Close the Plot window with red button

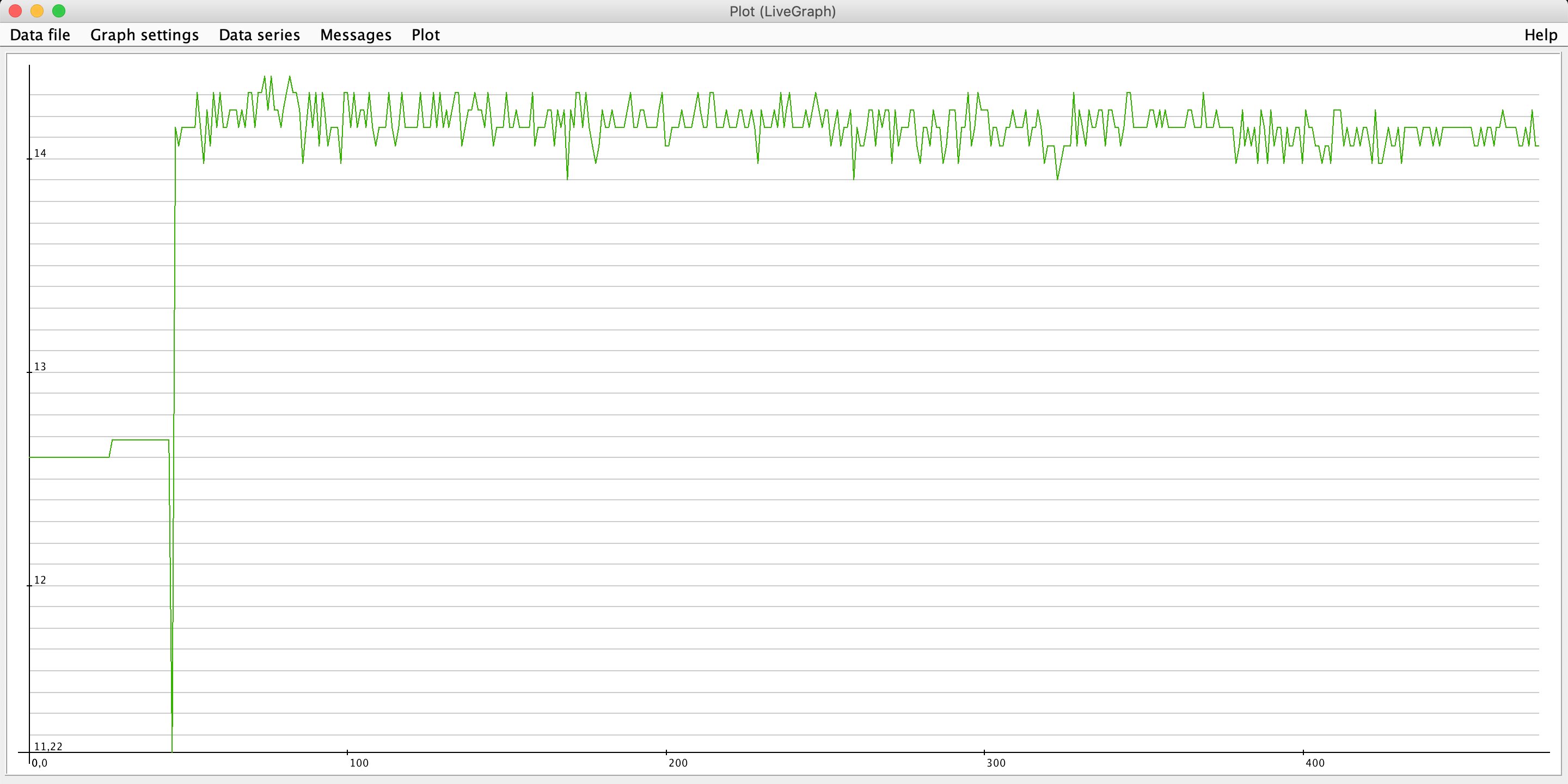tap(15, 11)
